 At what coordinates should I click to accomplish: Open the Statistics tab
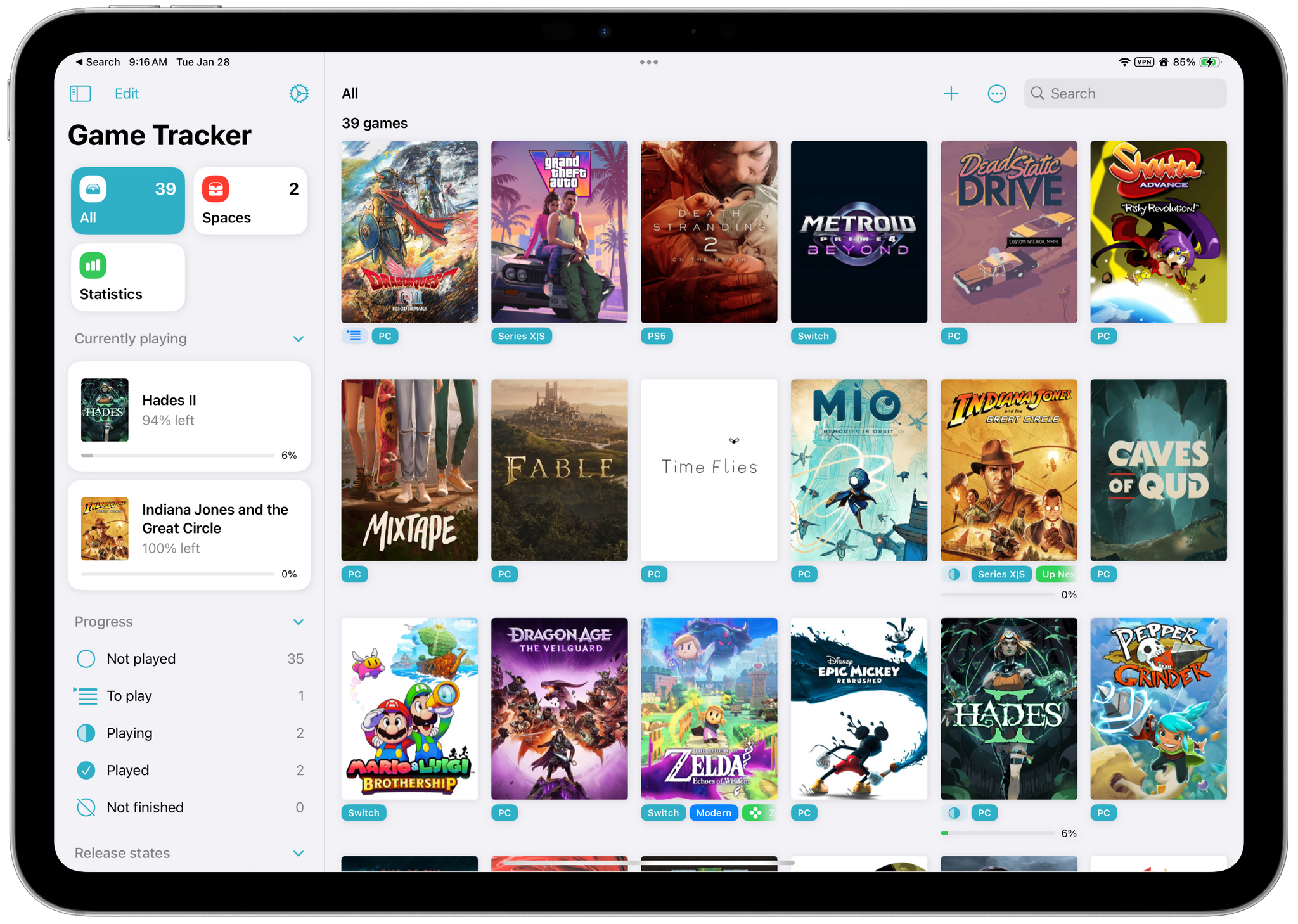128,278
